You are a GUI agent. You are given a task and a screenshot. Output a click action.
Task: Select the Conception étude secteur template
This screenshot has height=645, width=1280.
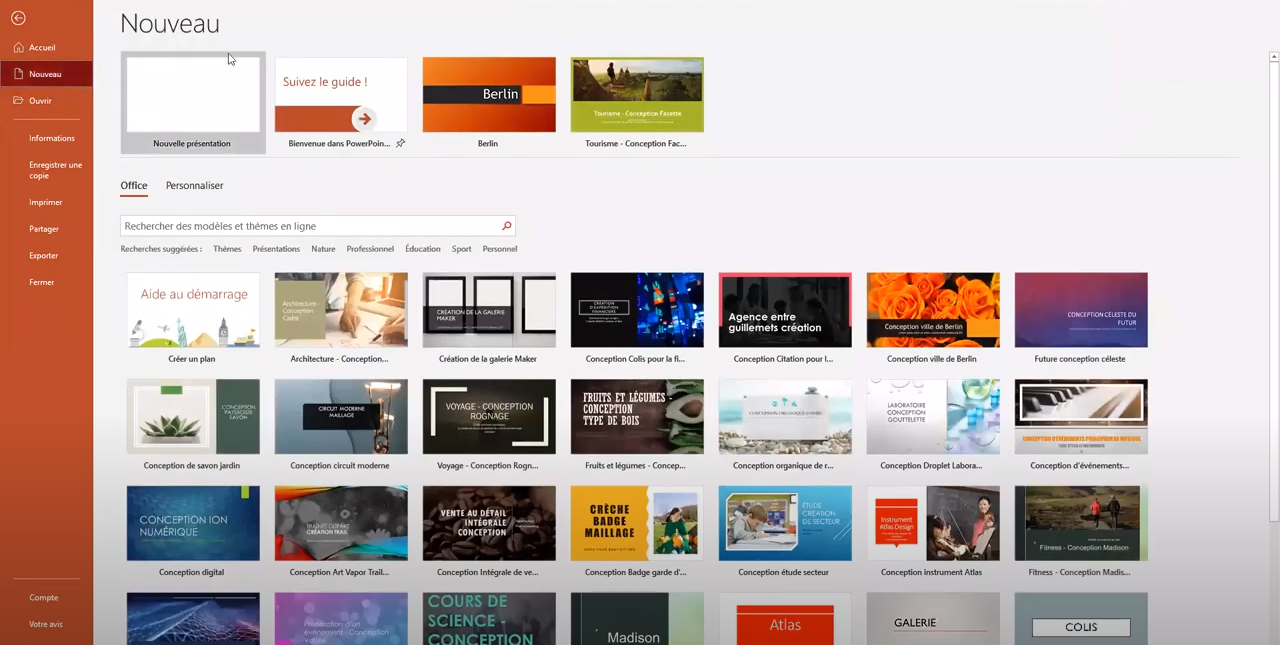point(785,532)
